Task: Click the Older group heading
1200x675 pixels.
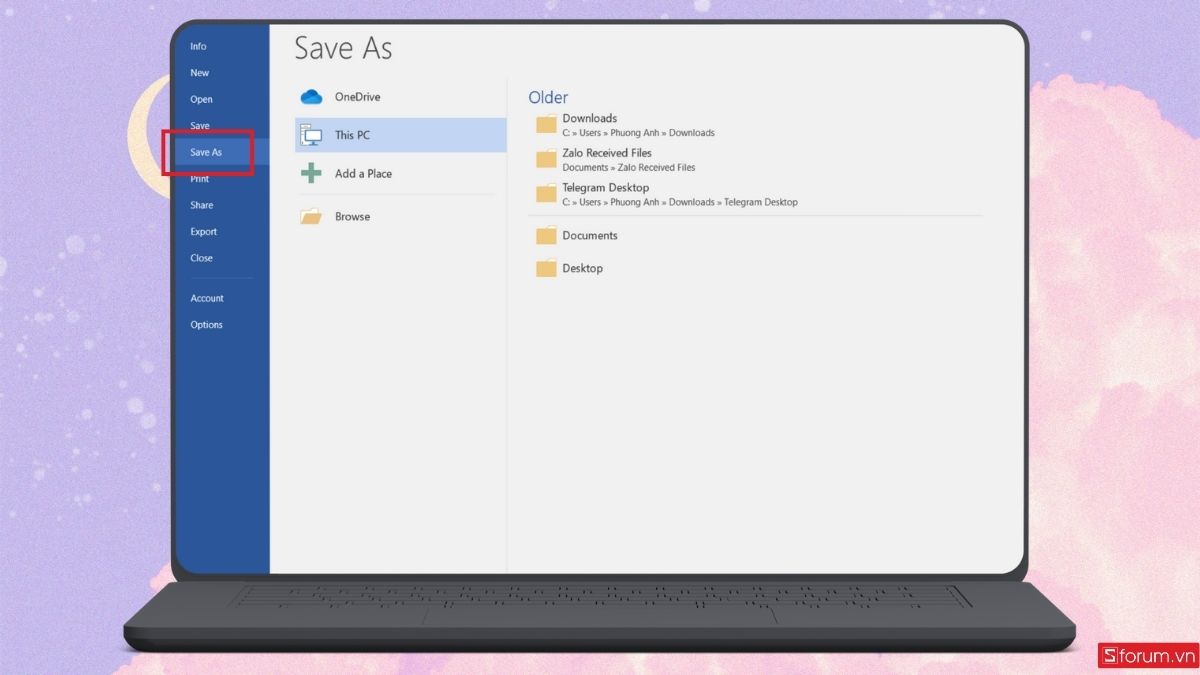Action: pos(548,97)
